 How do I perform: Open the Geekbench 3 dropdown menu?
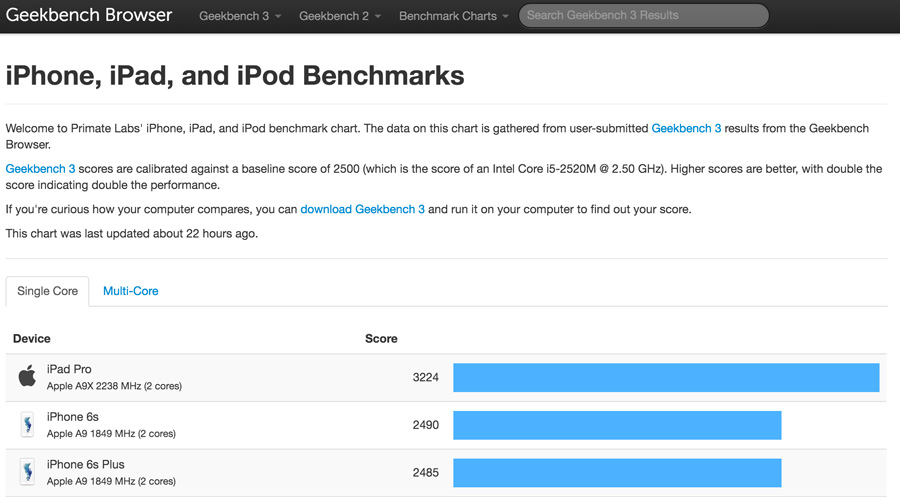coord(240,16)
